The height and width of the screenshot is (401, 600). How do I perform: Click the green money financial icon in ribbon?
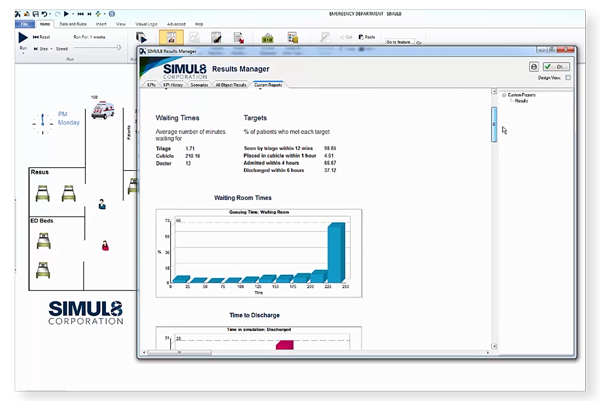pos(267,38)
